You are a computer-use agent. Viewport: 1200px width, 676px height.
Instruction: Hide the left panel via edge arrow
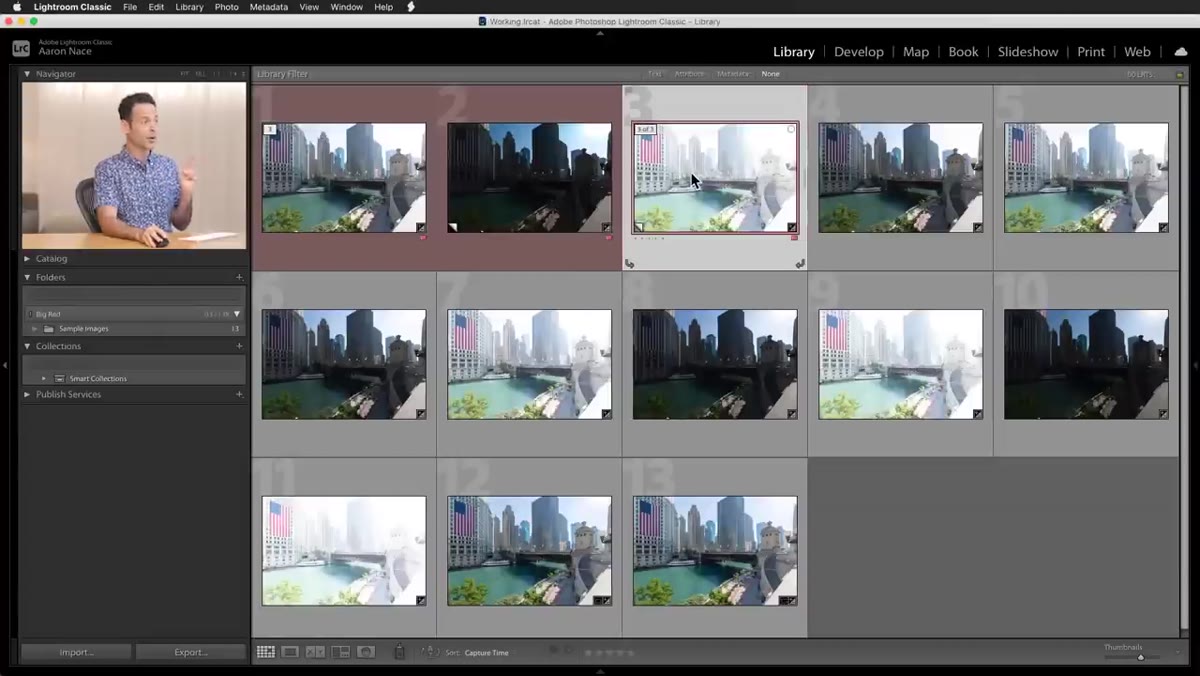point(5,365)
